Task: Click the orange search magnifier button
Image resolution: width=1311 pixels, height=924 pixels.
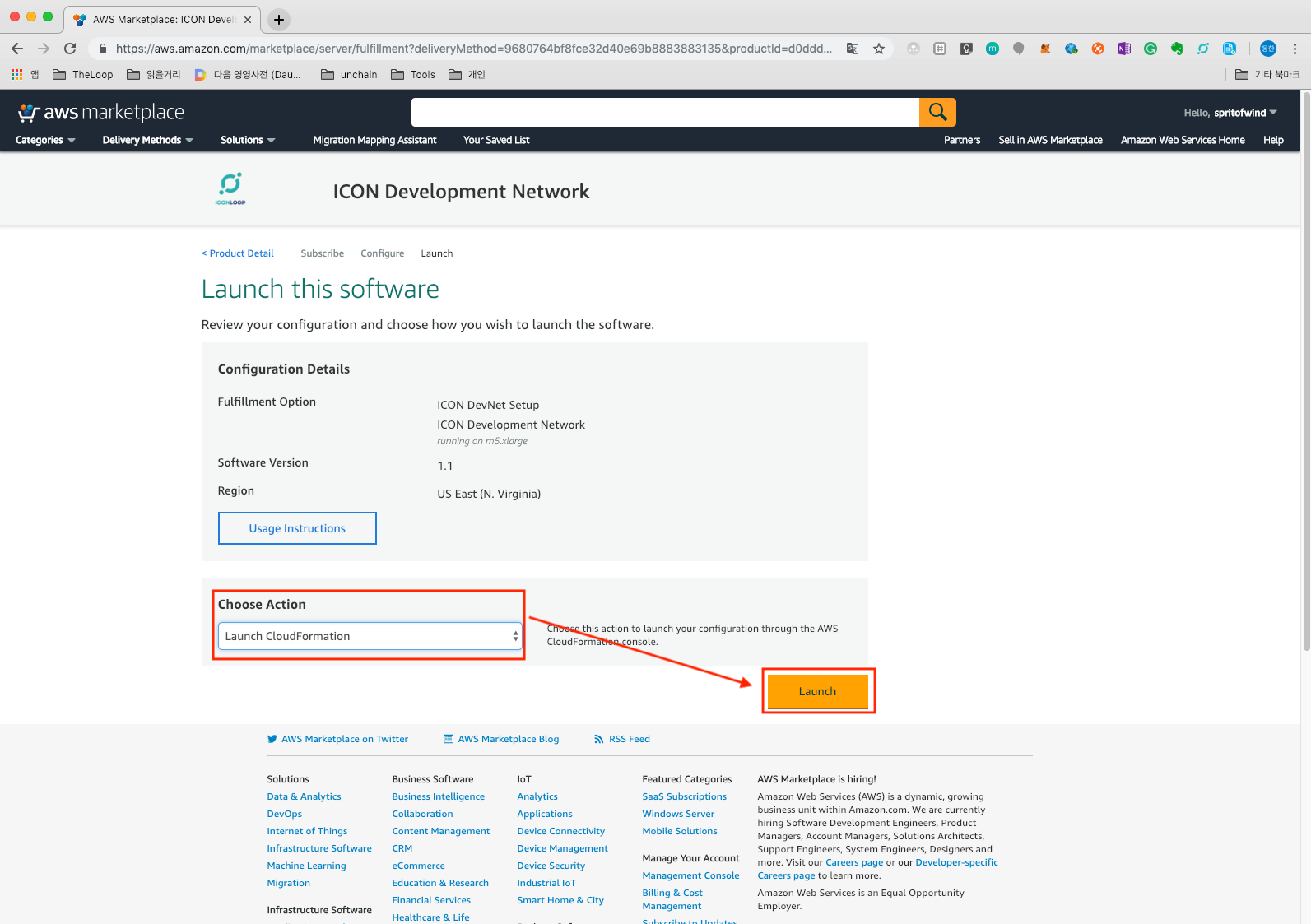Action: pos(937,112)
